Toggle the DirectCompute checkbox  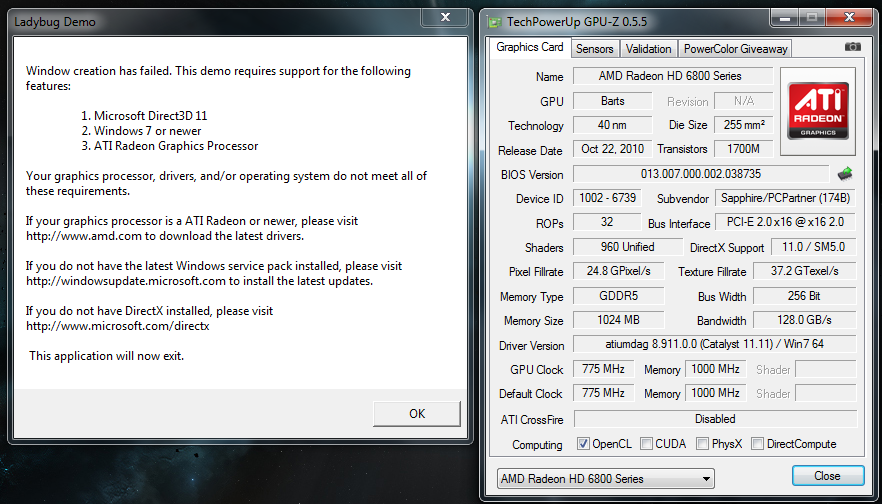(758, 444)
